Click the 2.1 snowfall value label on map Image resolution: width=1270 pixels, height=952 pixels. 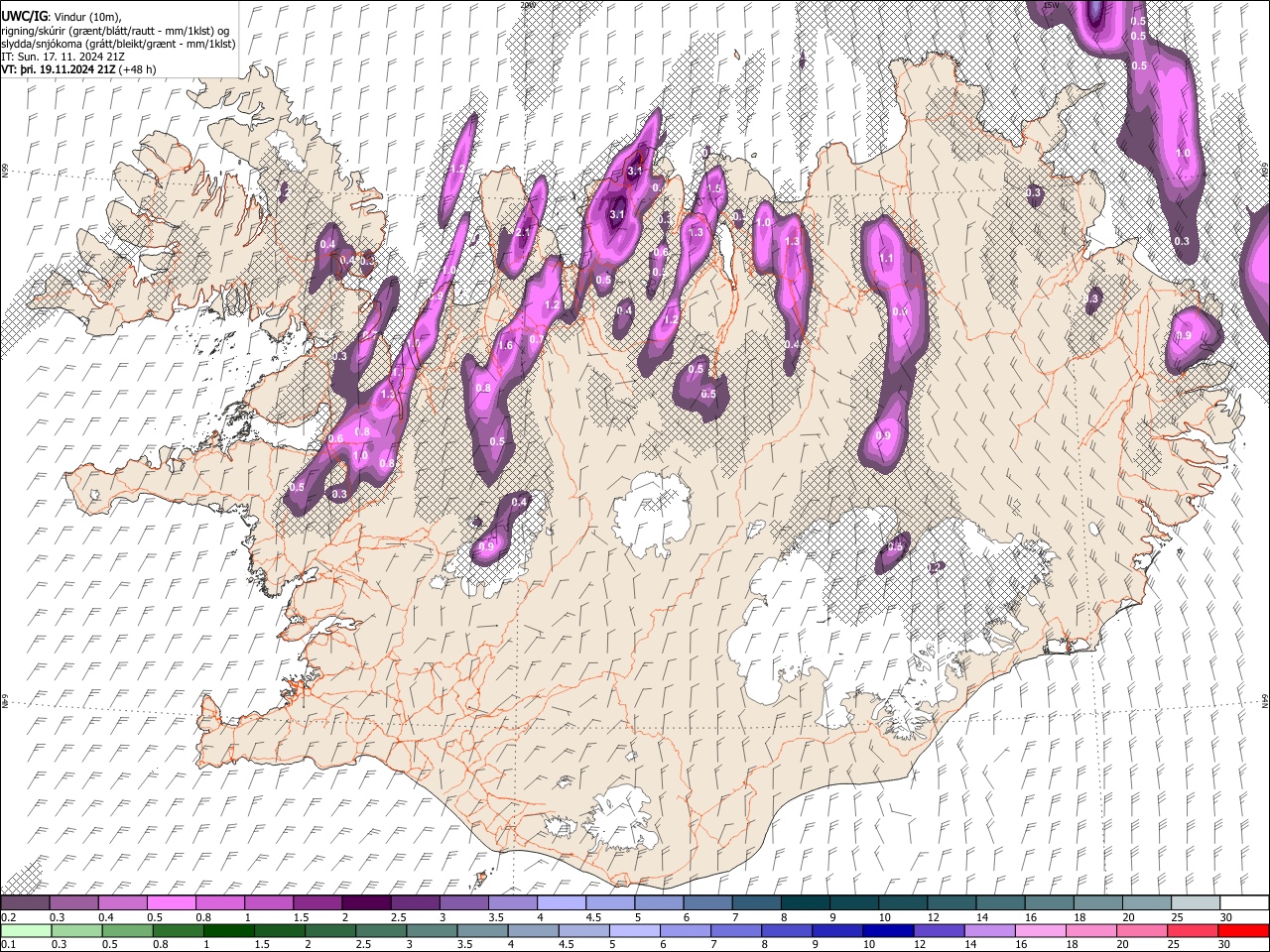pos(525,232)
